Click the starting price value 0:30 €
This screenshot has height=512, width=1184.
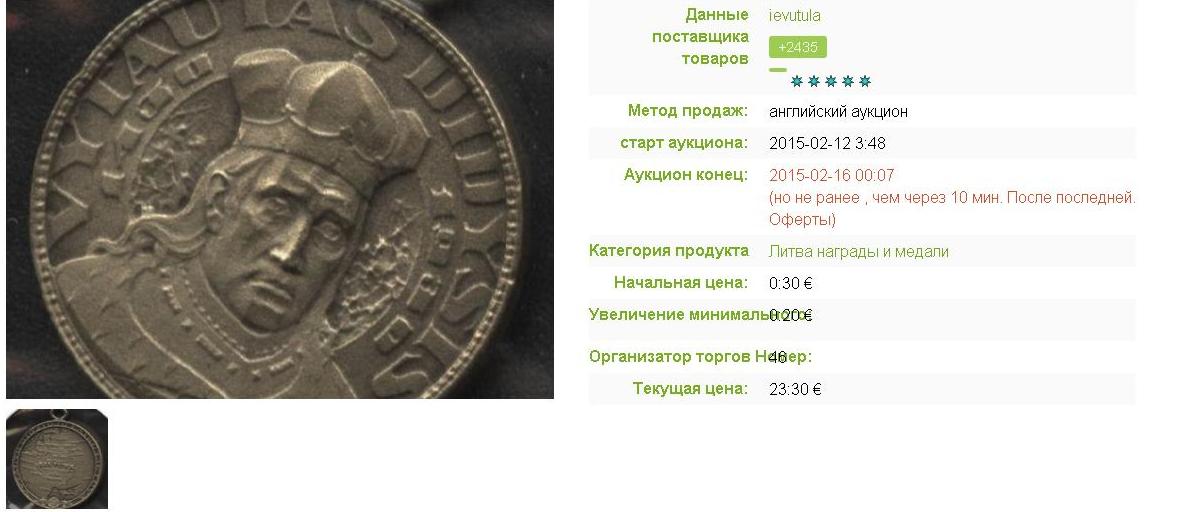(791, 284)
